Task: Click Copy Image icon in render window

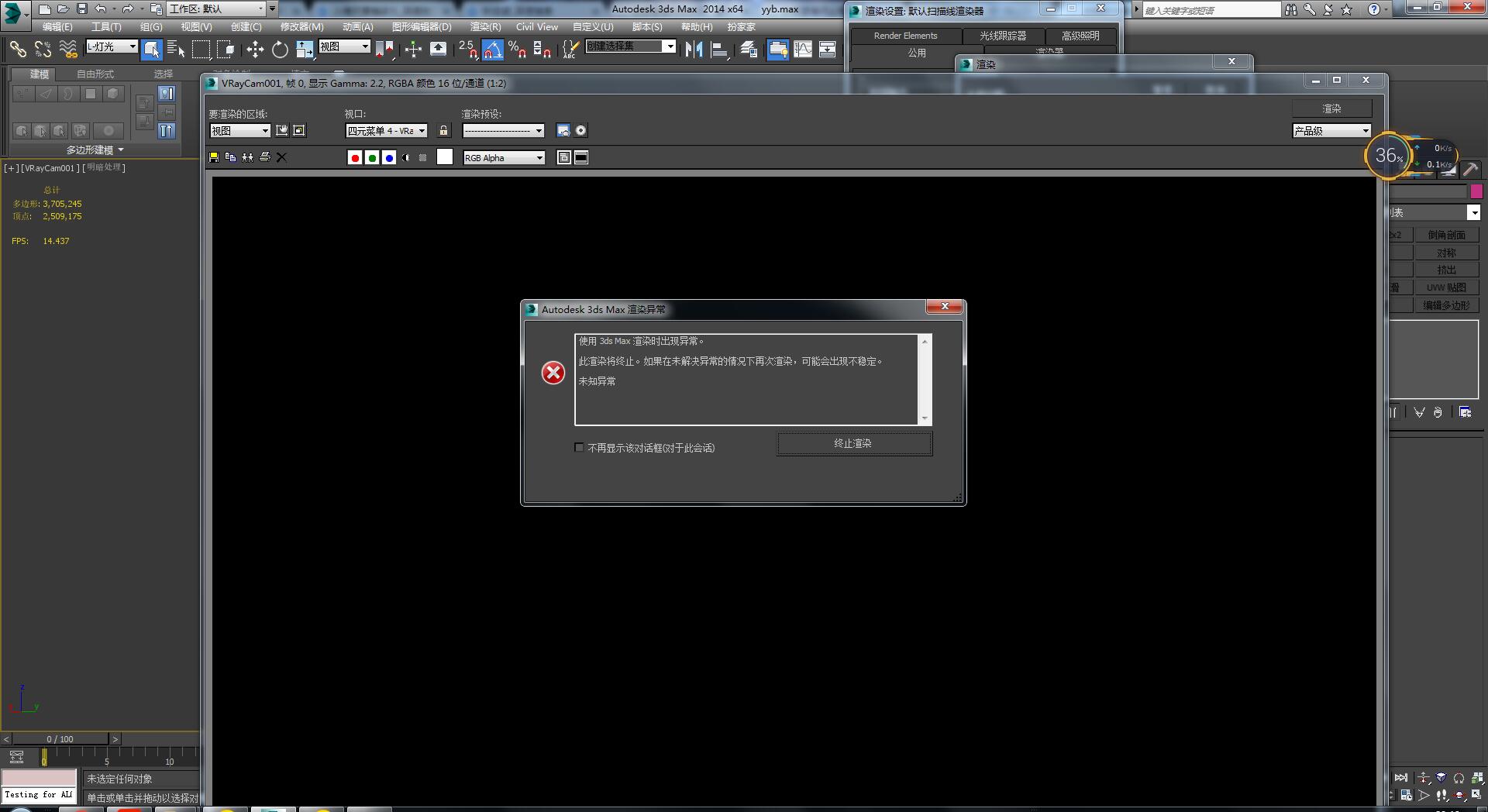Action: [x=230, y=157]
